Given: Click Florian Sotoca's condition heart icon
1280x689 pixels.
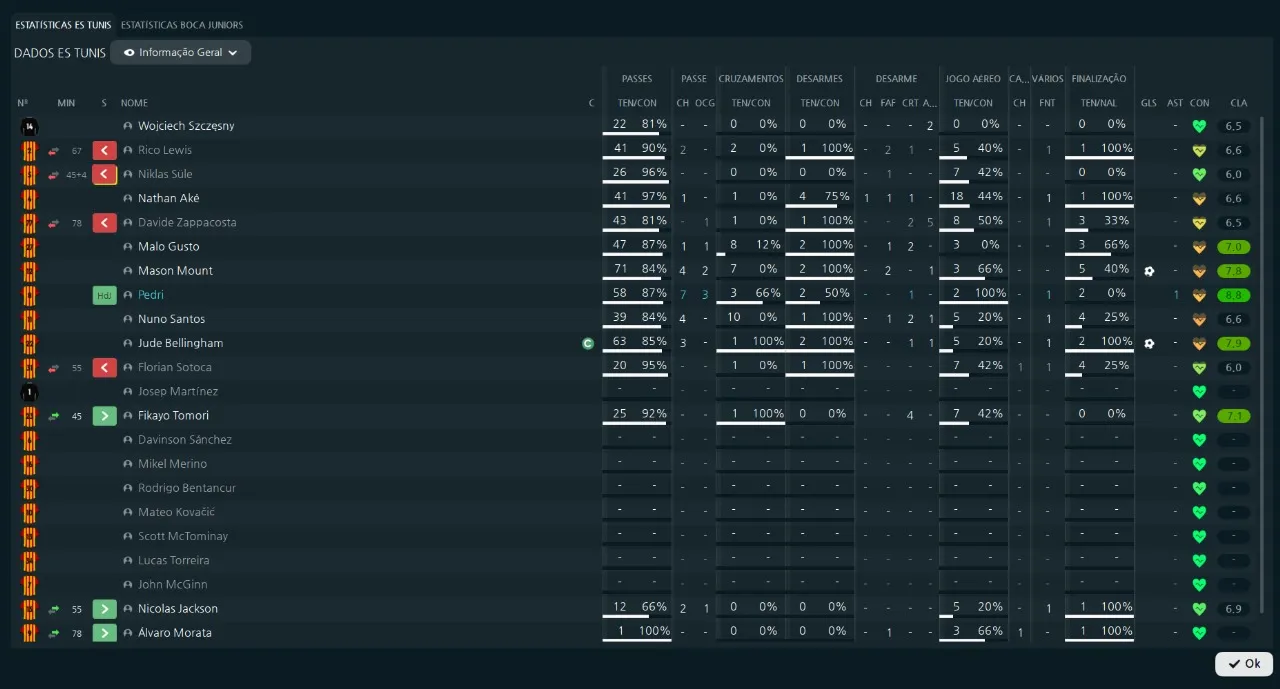Looking at the screenshot, I should click(1199, 367).
